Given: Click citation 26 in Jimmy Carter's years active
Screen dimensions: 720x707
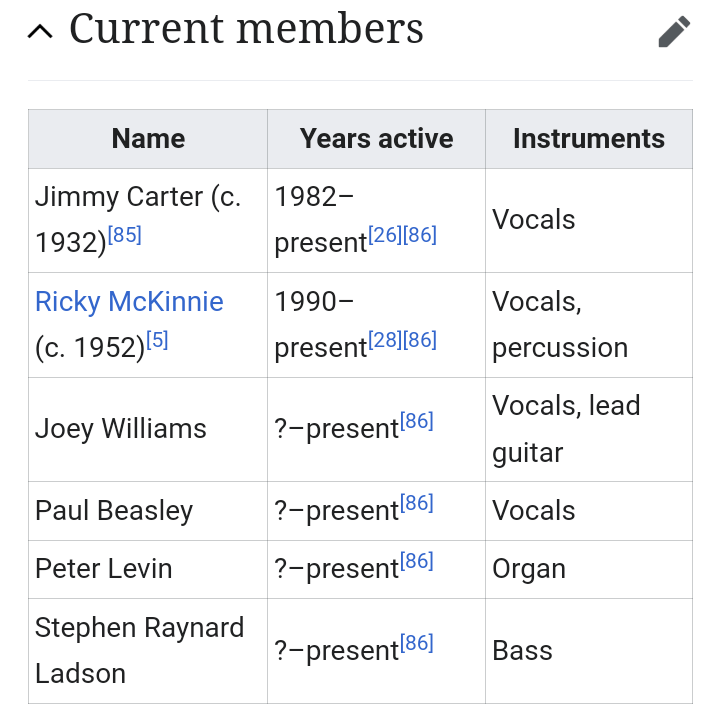Looking at the screenshot, I should [385, 235].
